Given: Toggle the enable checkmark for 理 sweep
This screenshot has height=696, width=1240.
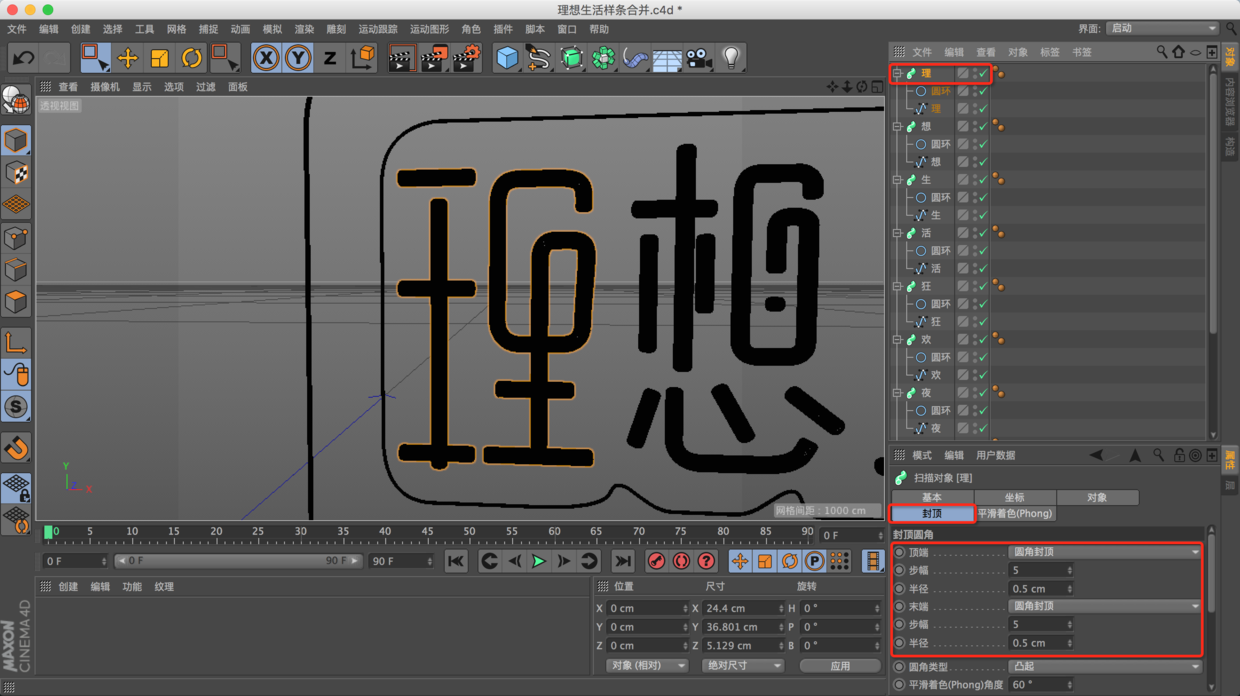Looking at the screenshot, I should coord(983,73).
